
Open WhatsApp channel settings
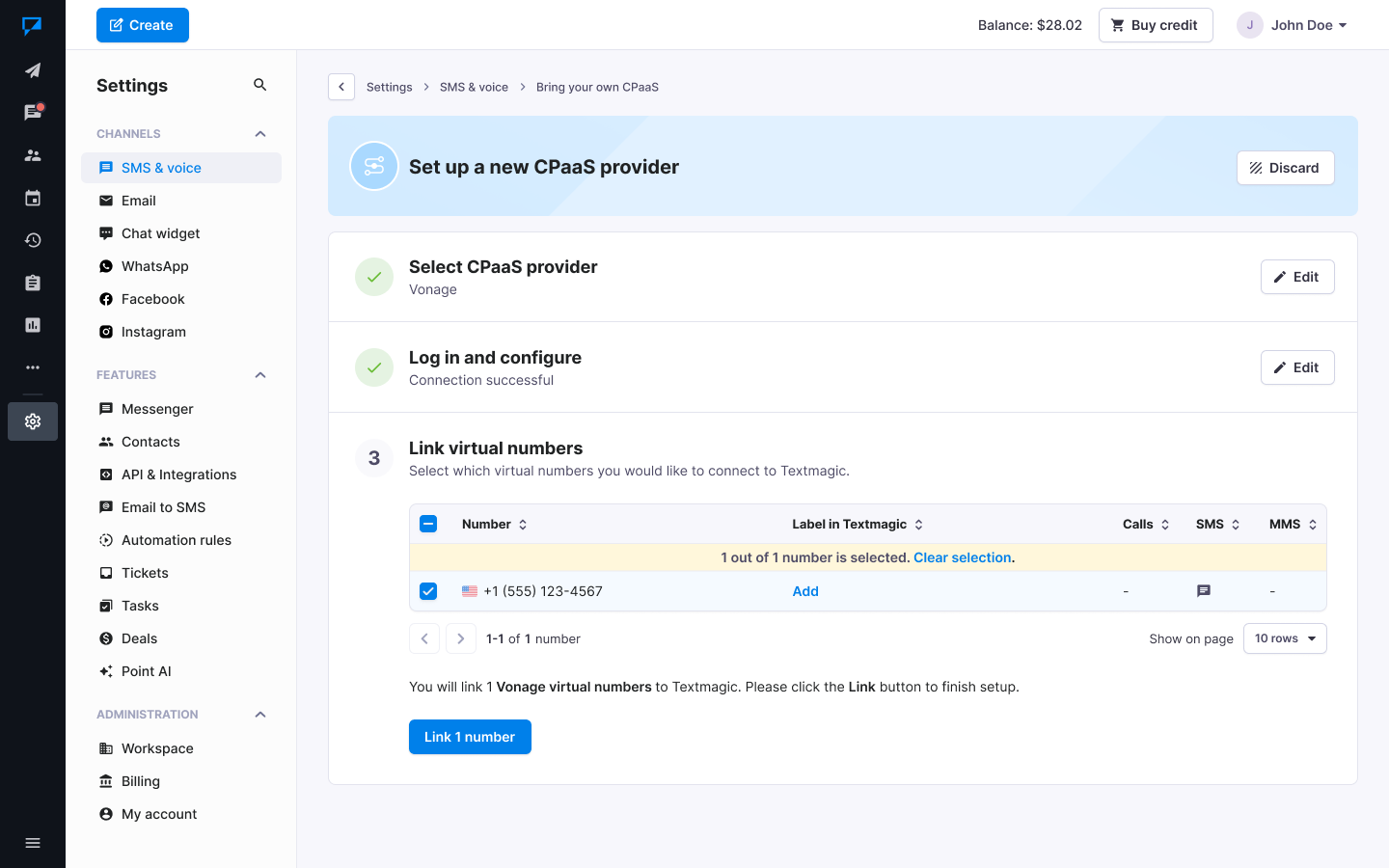point(154,266)
